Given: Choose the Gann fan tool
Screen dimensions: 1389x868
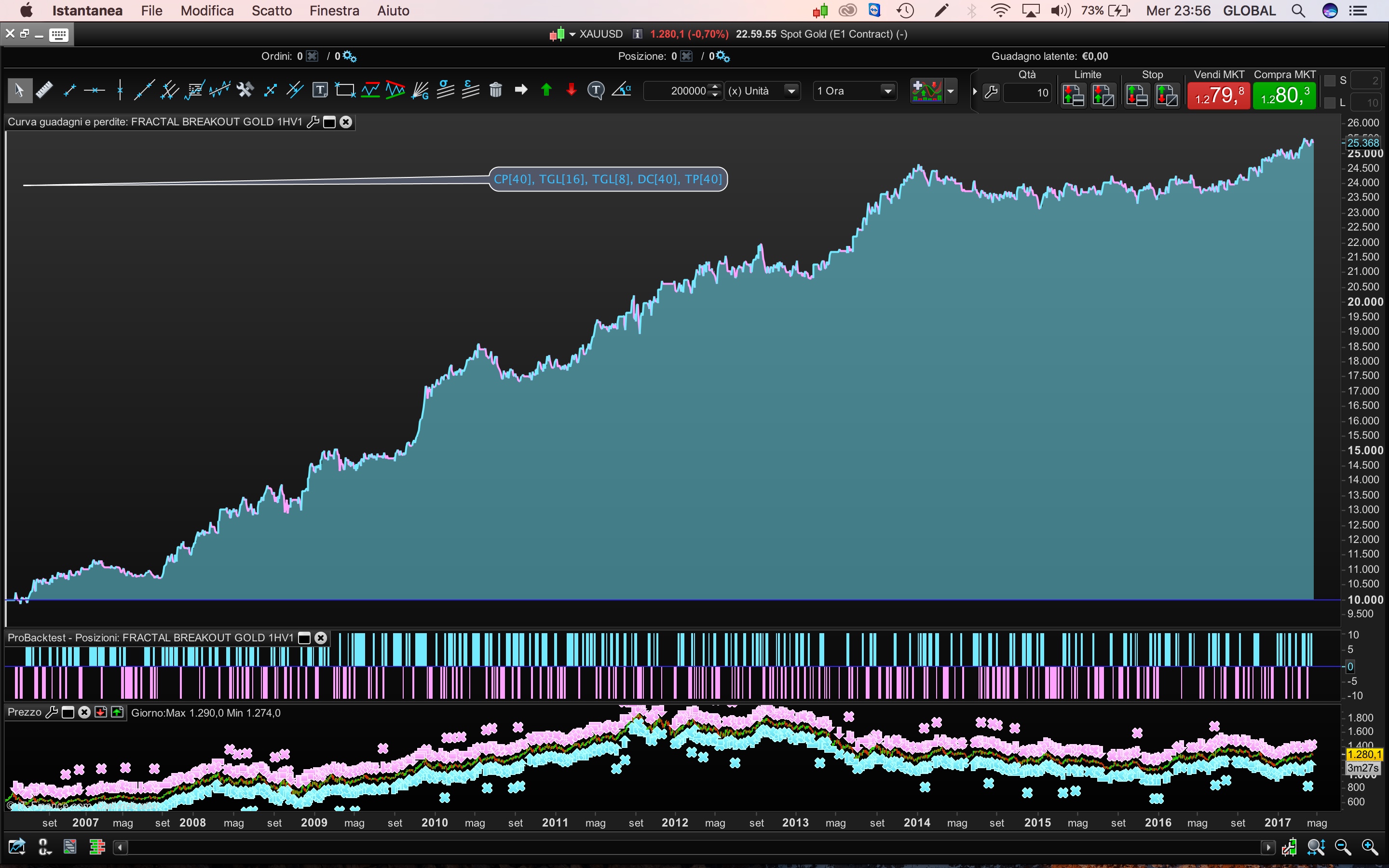Looking at the screenshot, I should click(420, 90).
